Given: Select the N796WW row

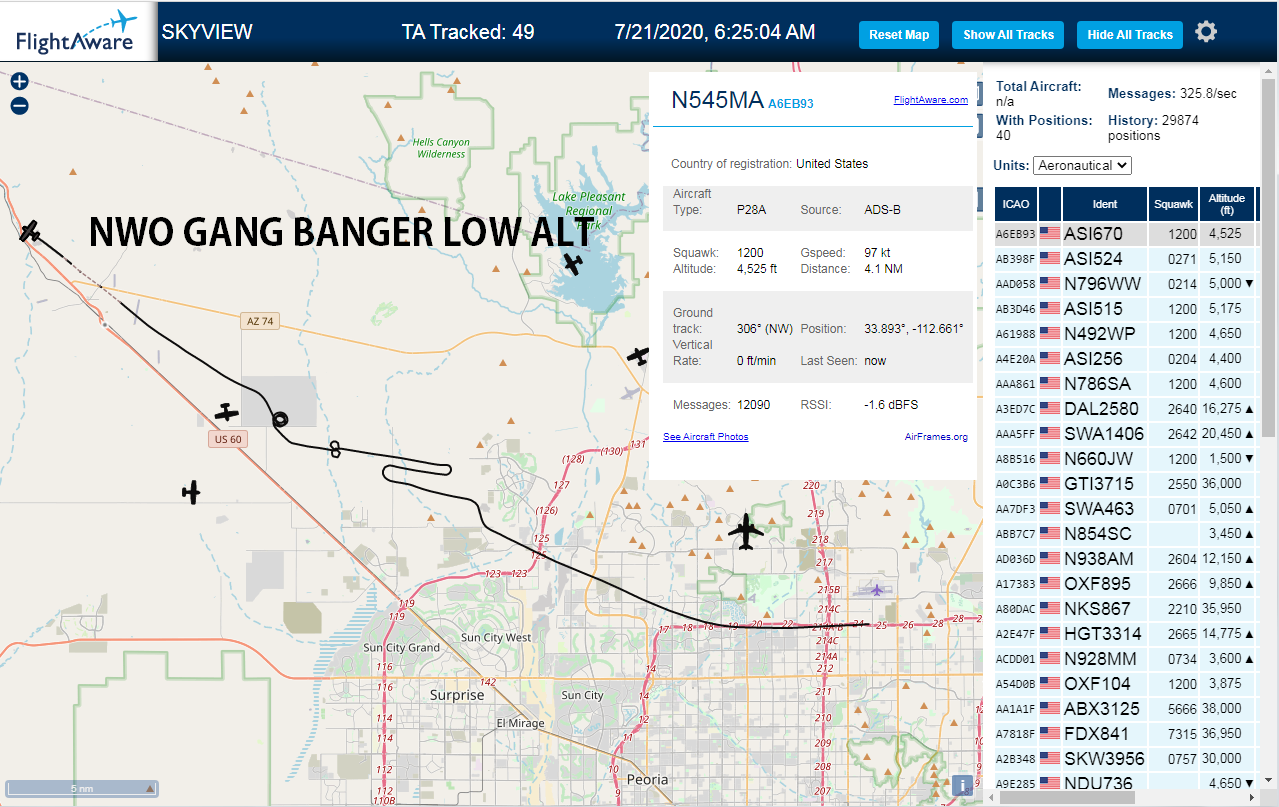Looking at the screenshot, I should [1125, 284].
